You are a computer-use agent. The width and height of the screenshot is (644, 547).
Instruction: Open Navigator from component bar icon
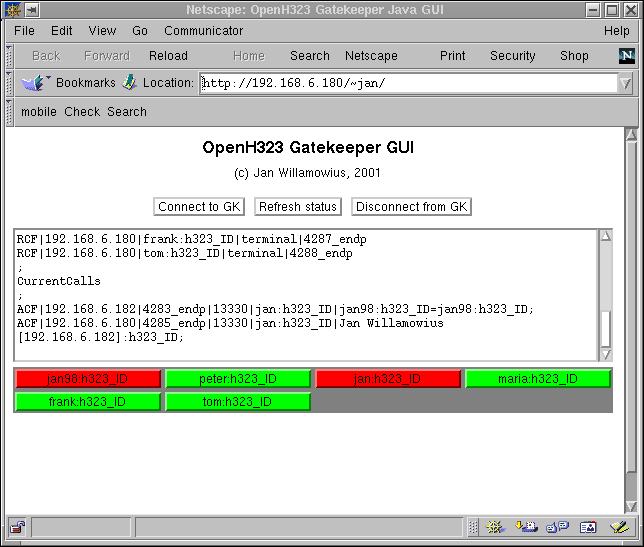point(495,527)
